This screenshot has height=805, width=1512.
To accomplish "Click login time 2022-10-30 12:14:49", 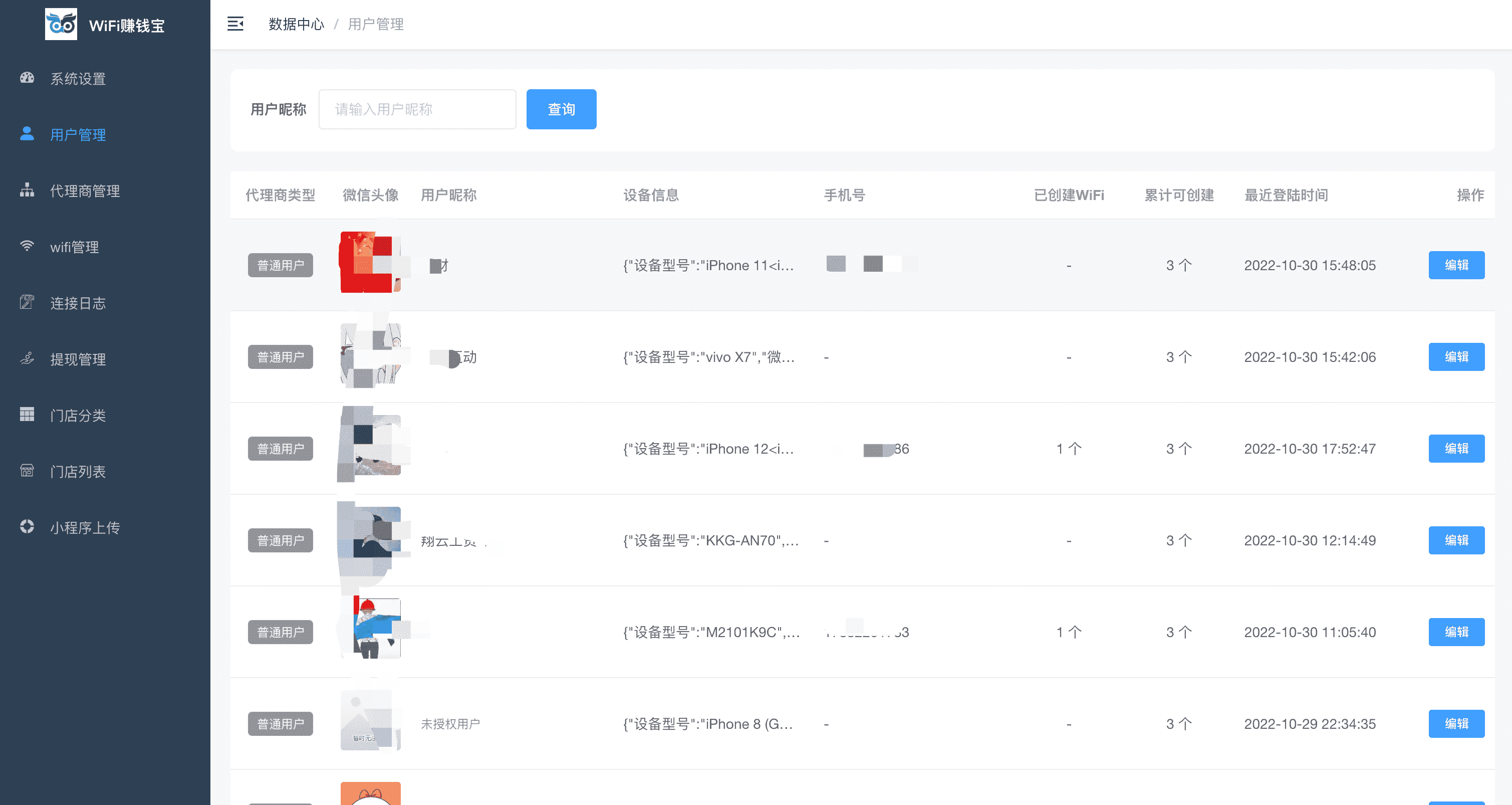I will click(1310, 540).
